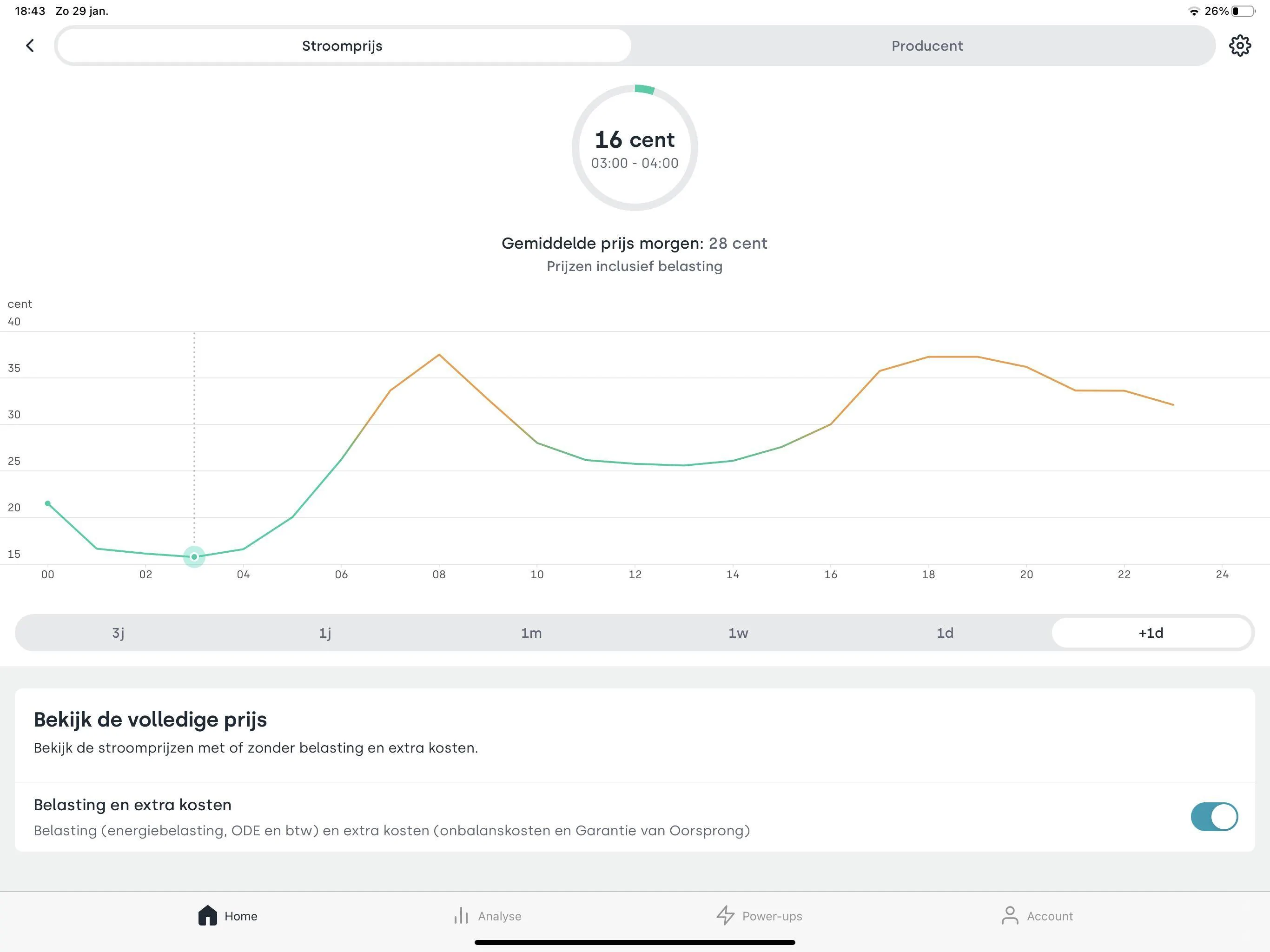Open Account person icon
The height and width of the screenshot is (952, 1270).
[x=1009, y=915]
